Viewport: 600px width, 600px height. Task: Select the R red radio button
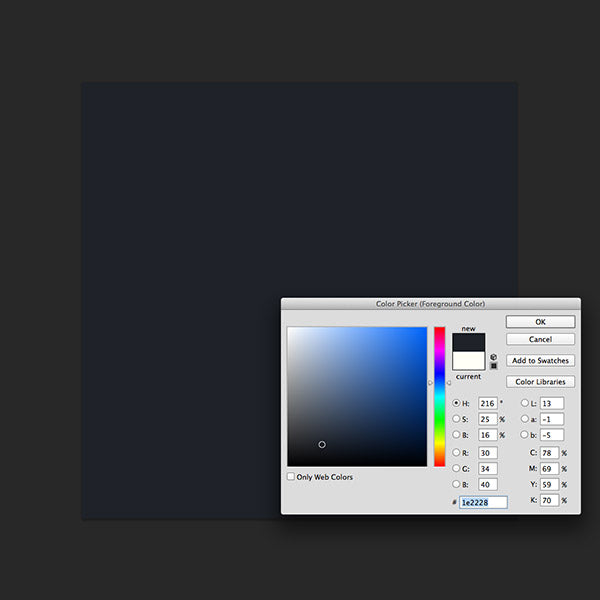point(456,452)
